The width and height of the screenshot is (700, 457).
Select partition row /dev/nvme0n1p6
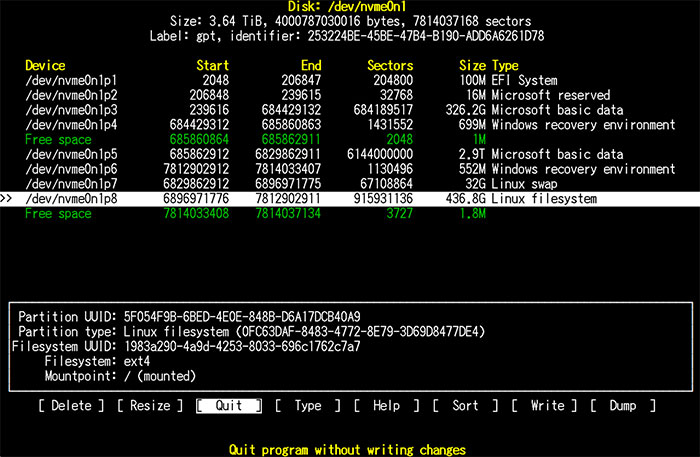click(x=350, y=169)
